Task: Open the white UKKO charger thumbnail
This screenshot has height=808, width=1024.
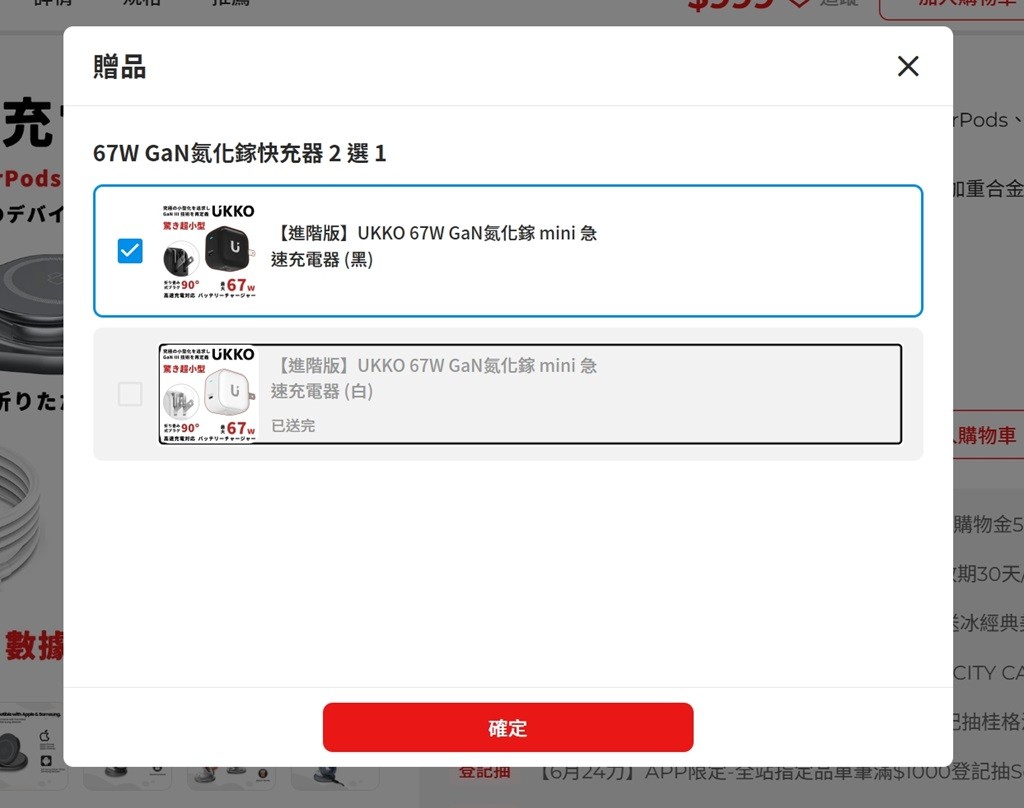Action: tap(209, 394)
